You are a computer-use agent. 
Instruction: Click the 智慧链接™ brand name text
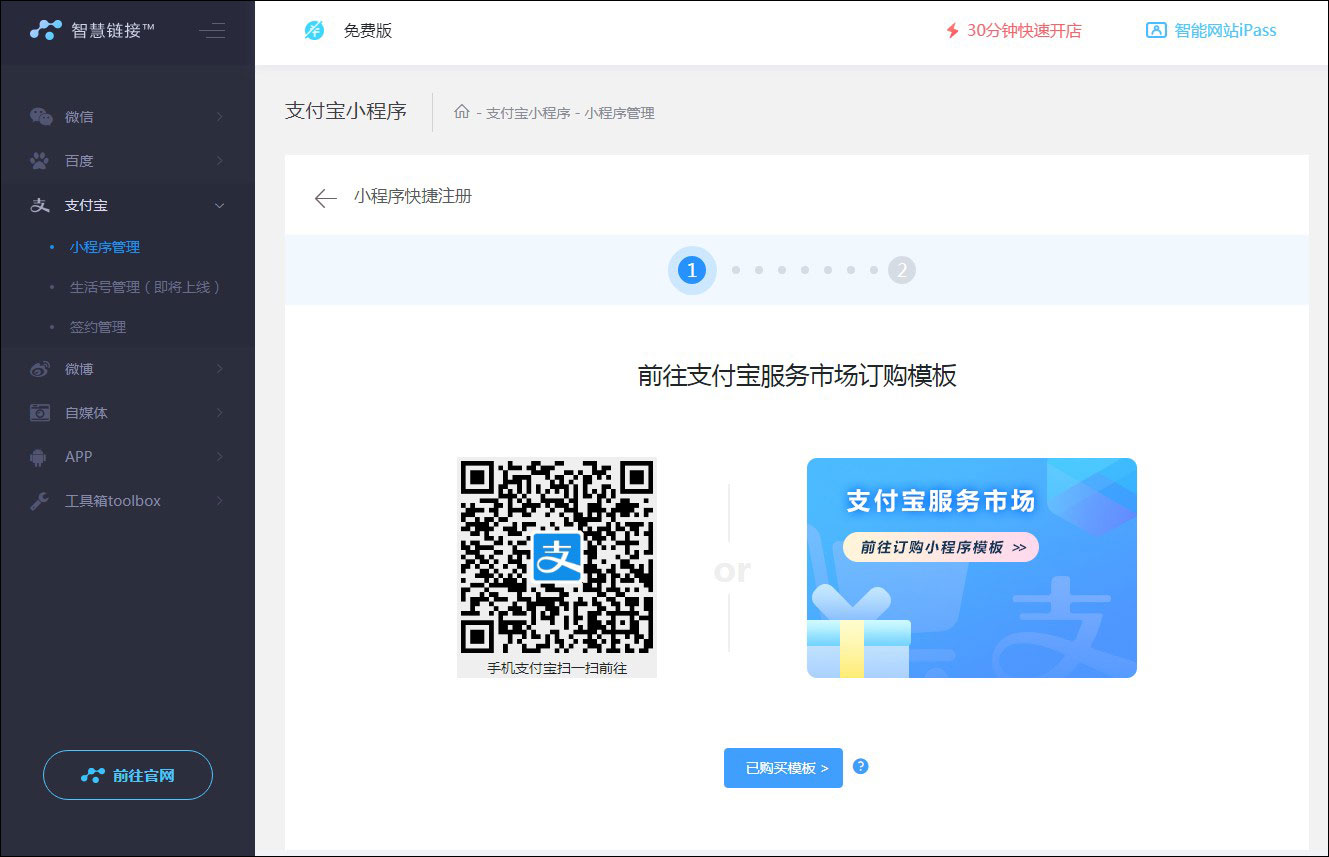tap(113, 30)
